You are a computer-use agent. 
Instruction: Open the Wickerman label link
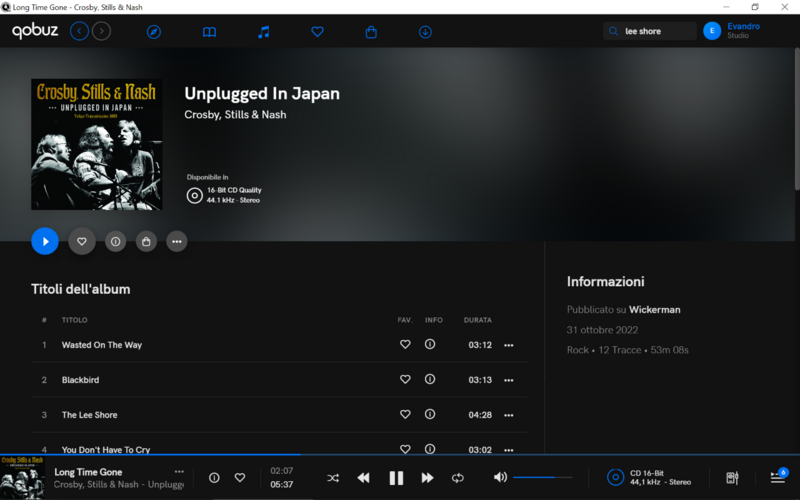click(x=654, y=310)
